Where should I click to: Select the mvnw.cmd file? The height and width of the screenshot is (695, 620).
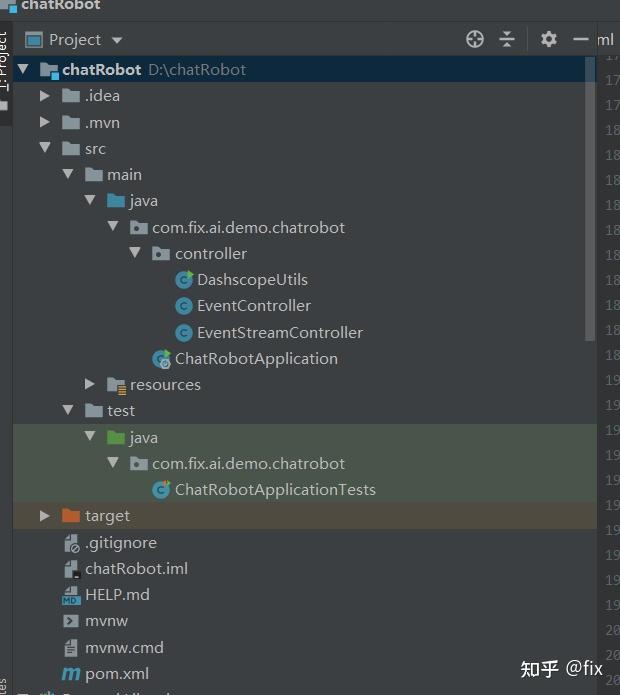click(124, 648)
